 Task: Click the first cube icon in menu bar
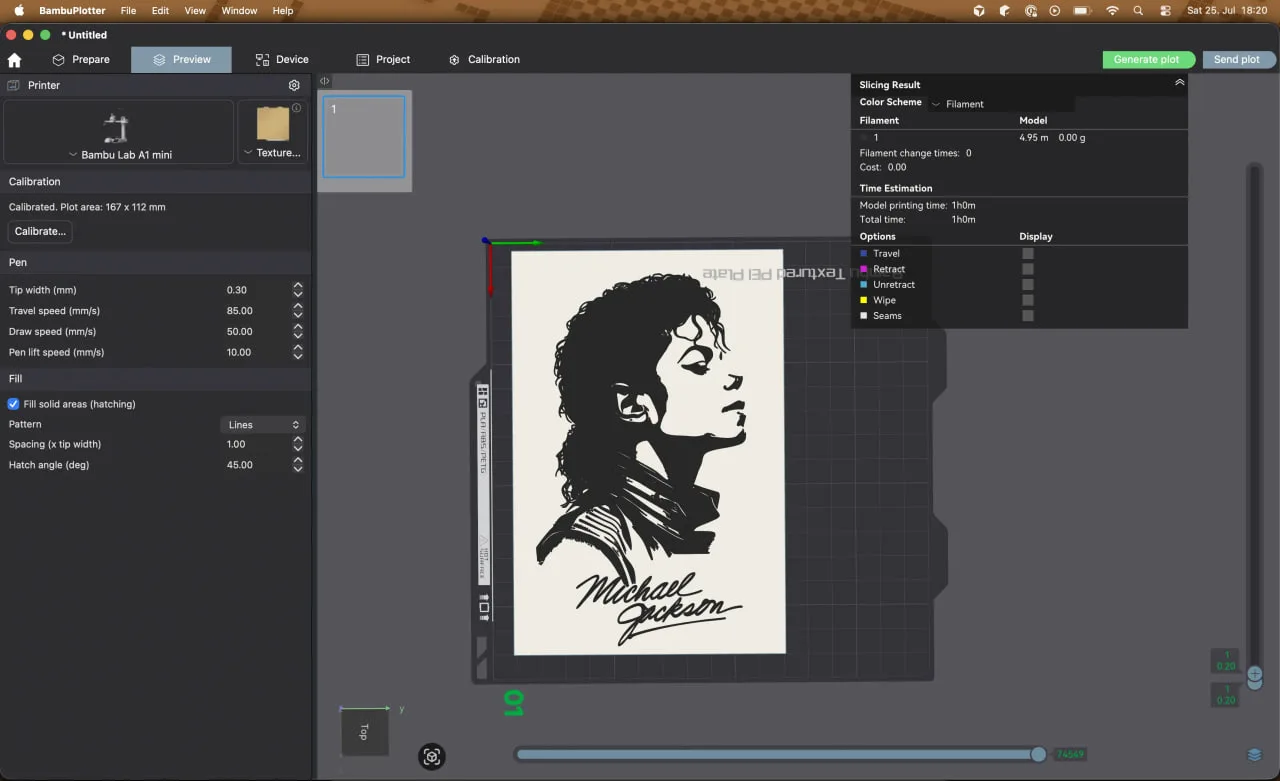click(979, 11)
